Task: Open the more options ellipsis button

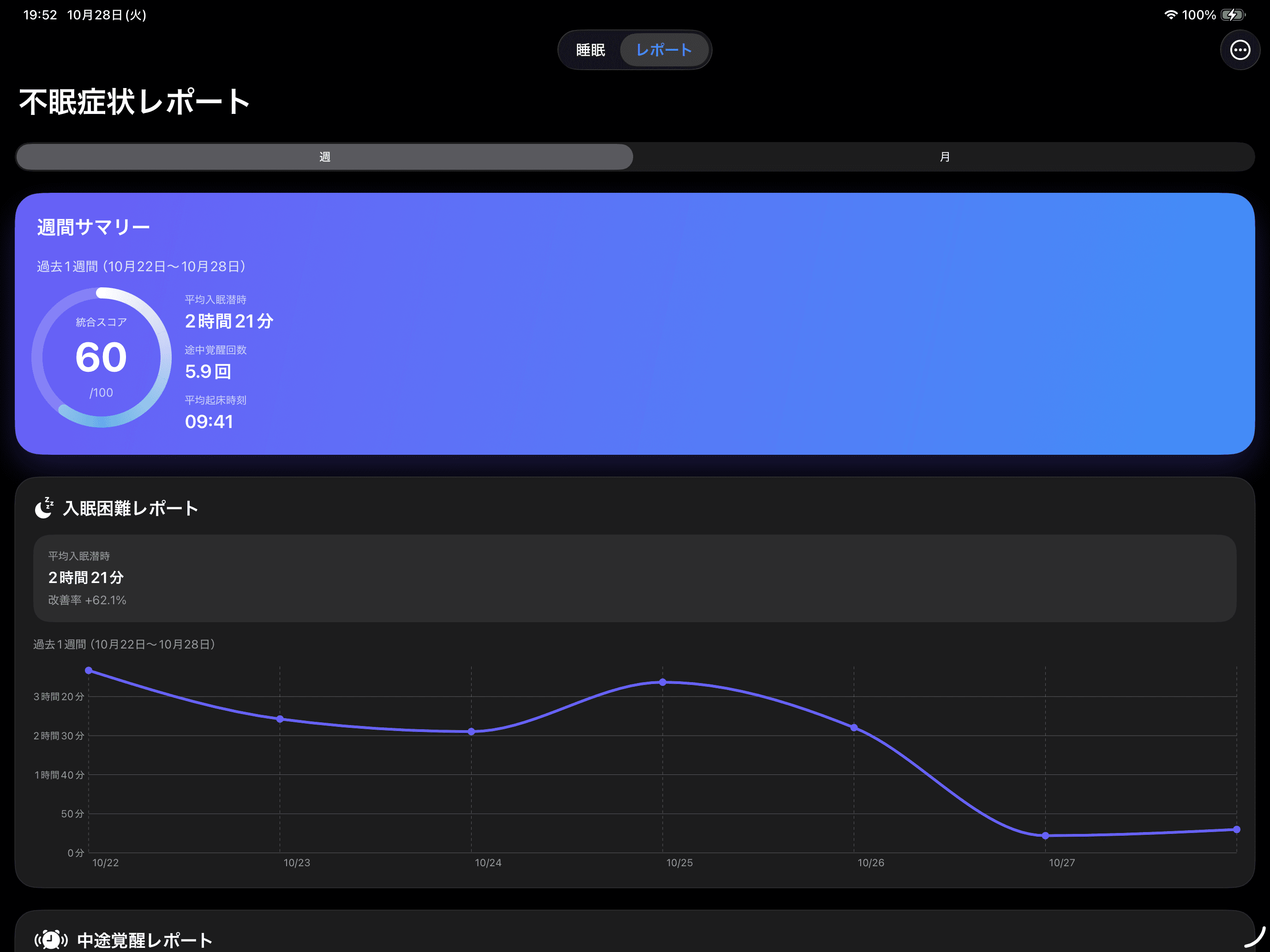Action: (1240, 50)
